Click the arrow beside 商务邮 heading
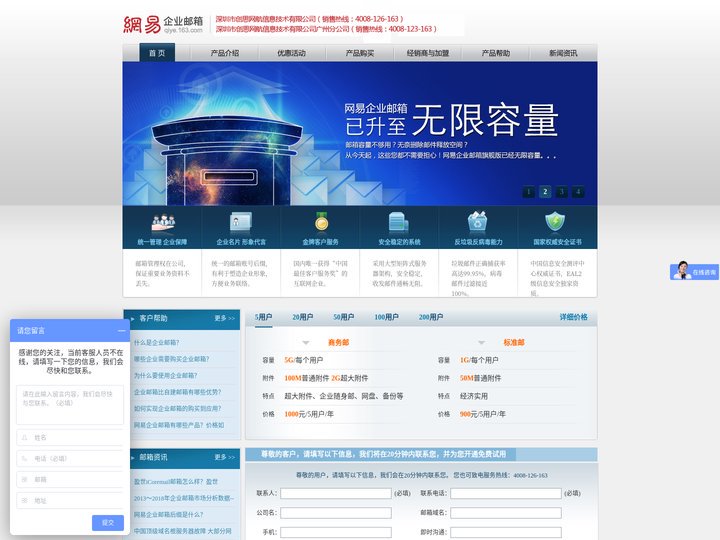This screenshot has width=720, height=540. point(306,343)
